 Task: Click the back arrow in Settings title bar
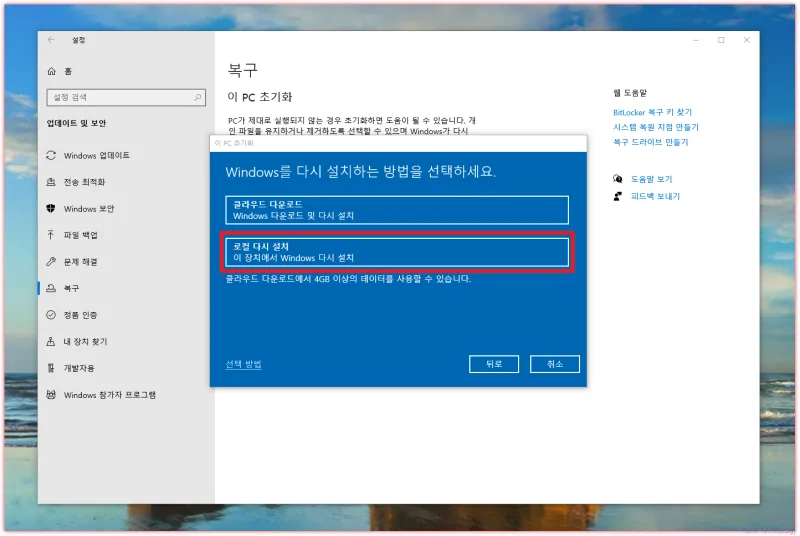tap(51, 40)
